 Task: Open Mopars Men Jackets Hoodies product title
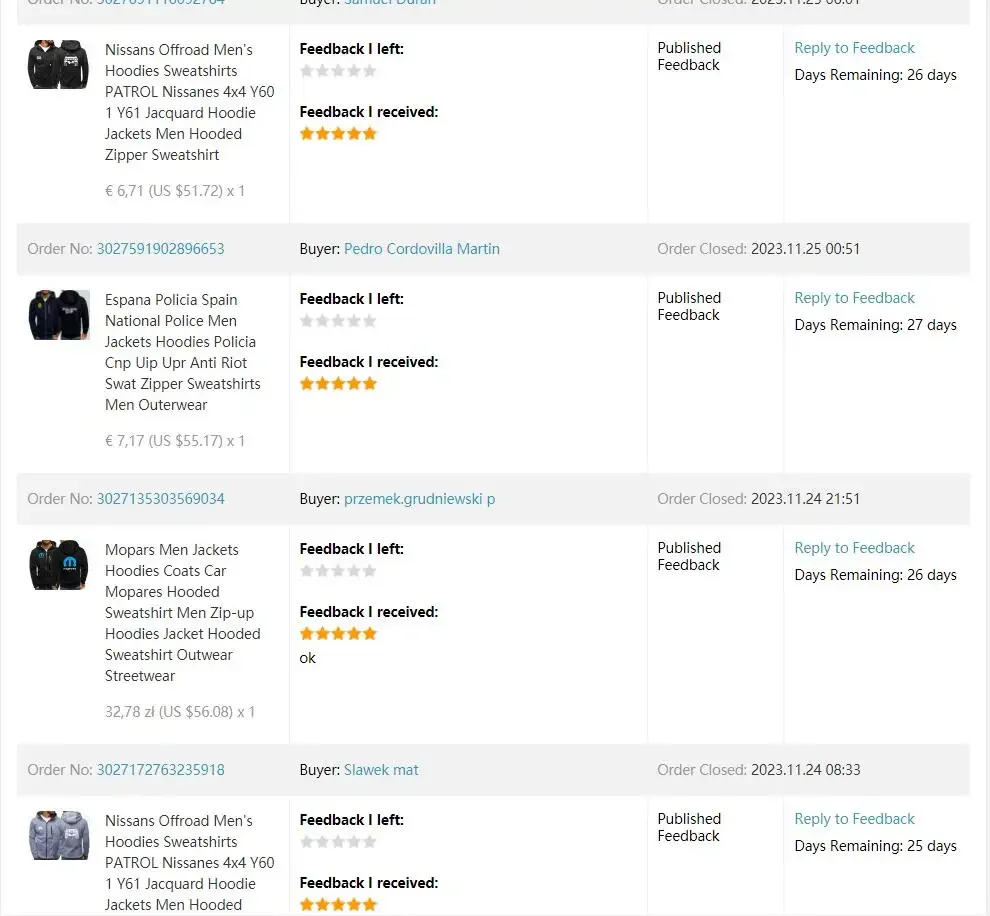pos(182,612)
